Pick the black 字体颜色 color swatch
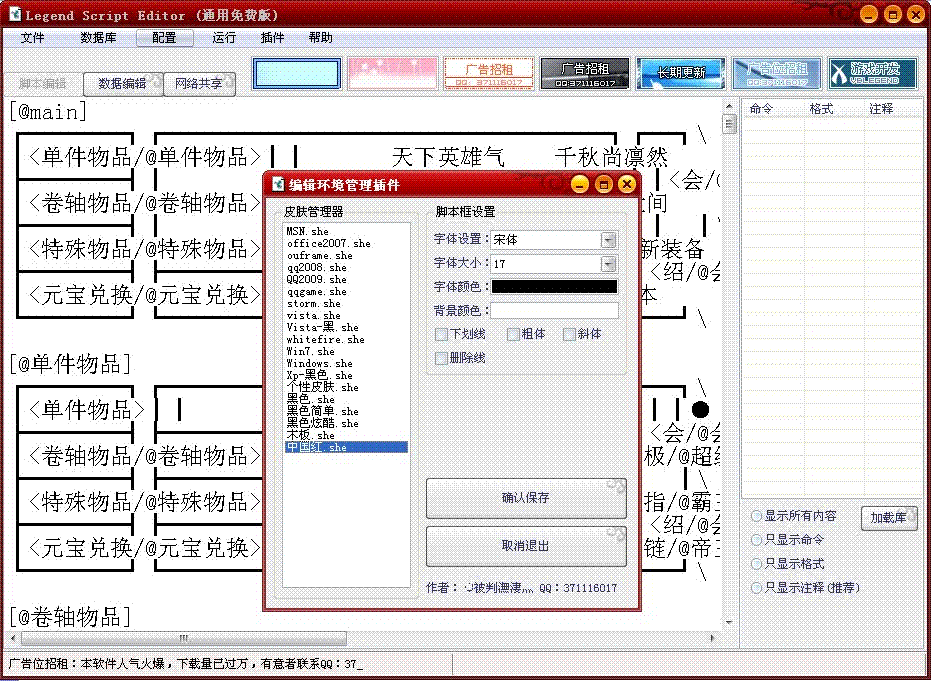The image size is (931, 681). click(x=554, y=287)
